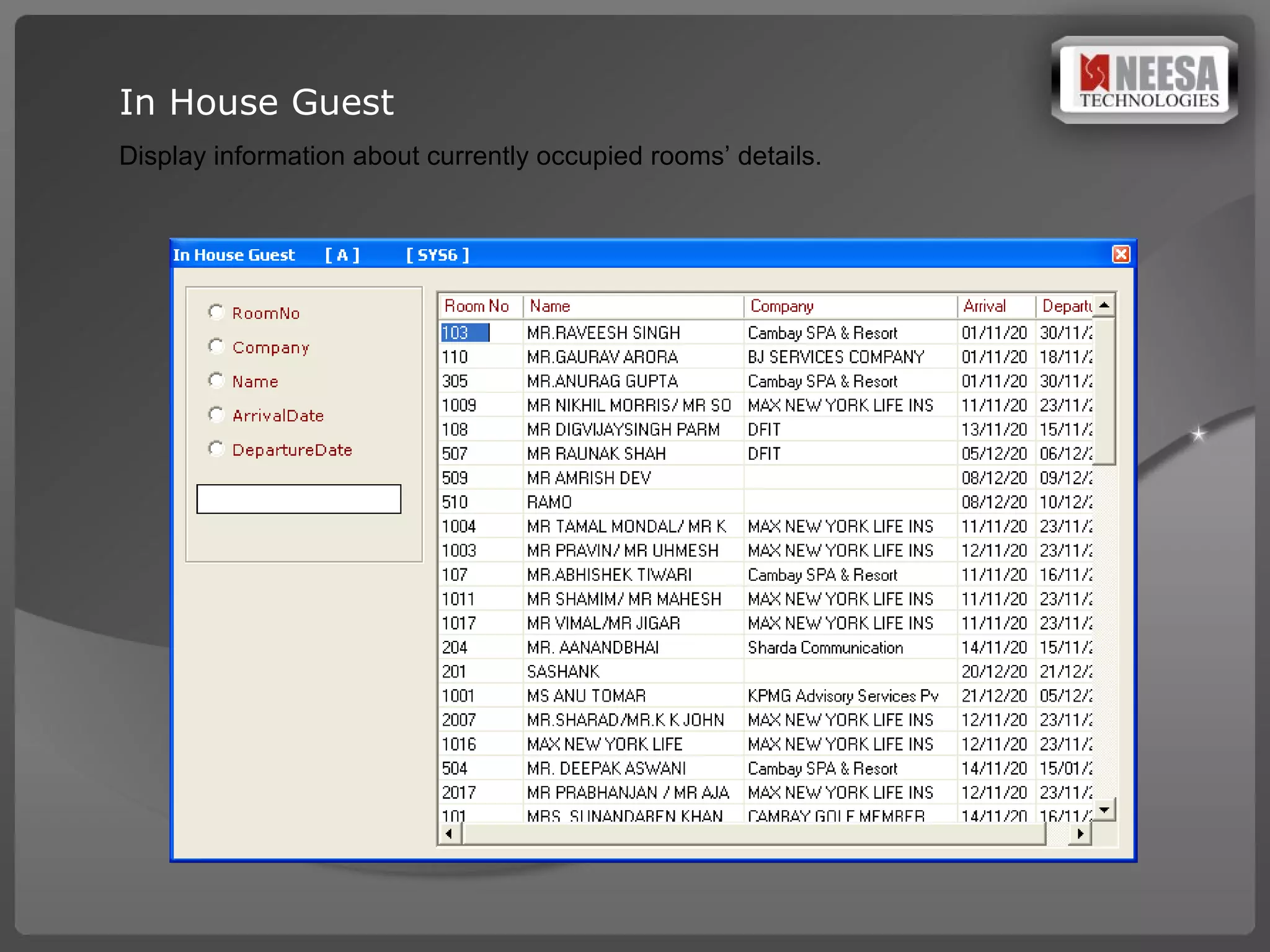Select room 509 row
Screen dimensions: 1270x952
click(766, 478)
